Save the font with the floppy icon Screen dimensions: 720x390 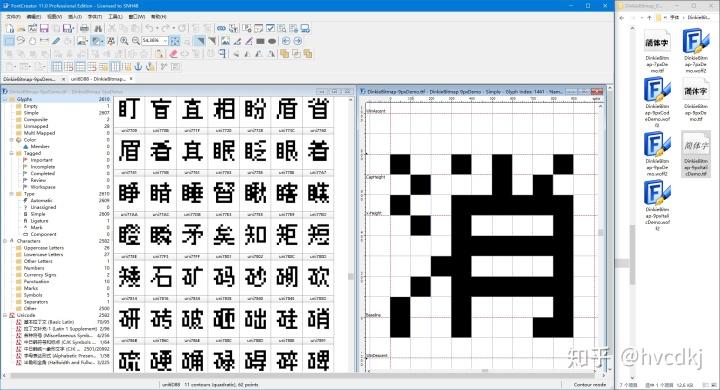pyautogui.click(x=44, y=28)
